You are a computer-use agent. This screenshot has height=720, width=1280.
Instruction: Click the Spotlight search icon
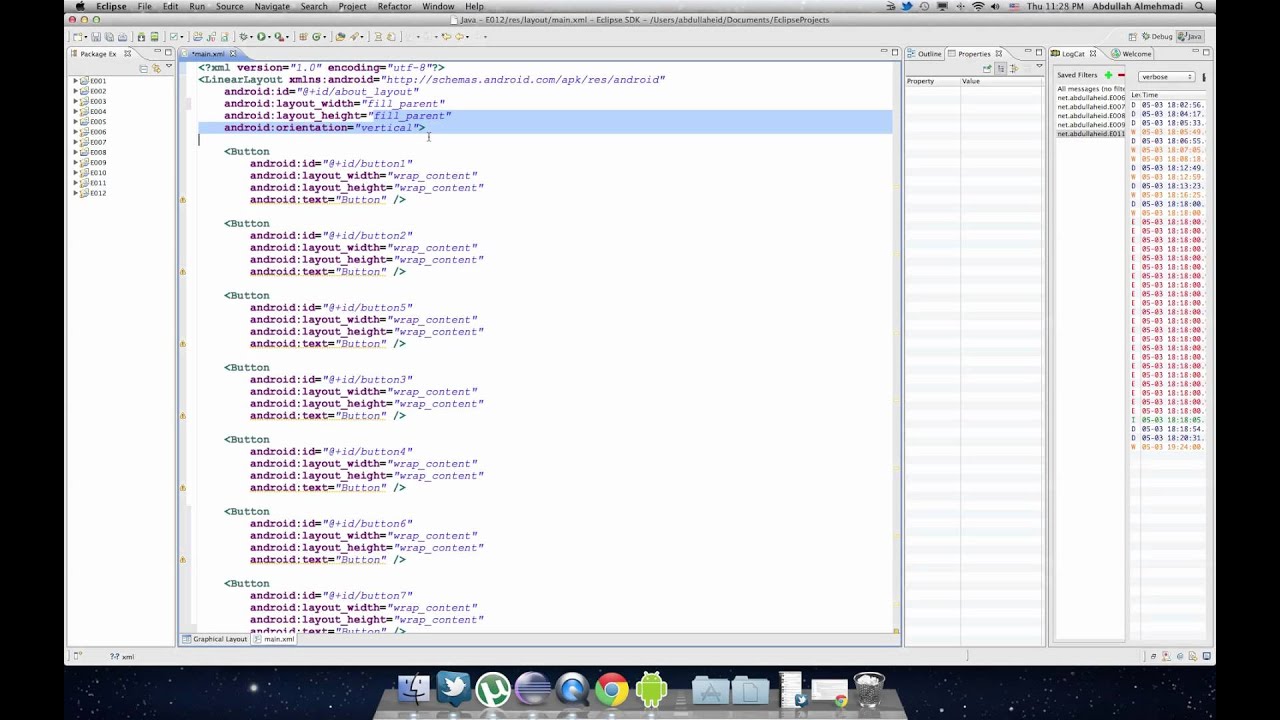(1199, 6)
